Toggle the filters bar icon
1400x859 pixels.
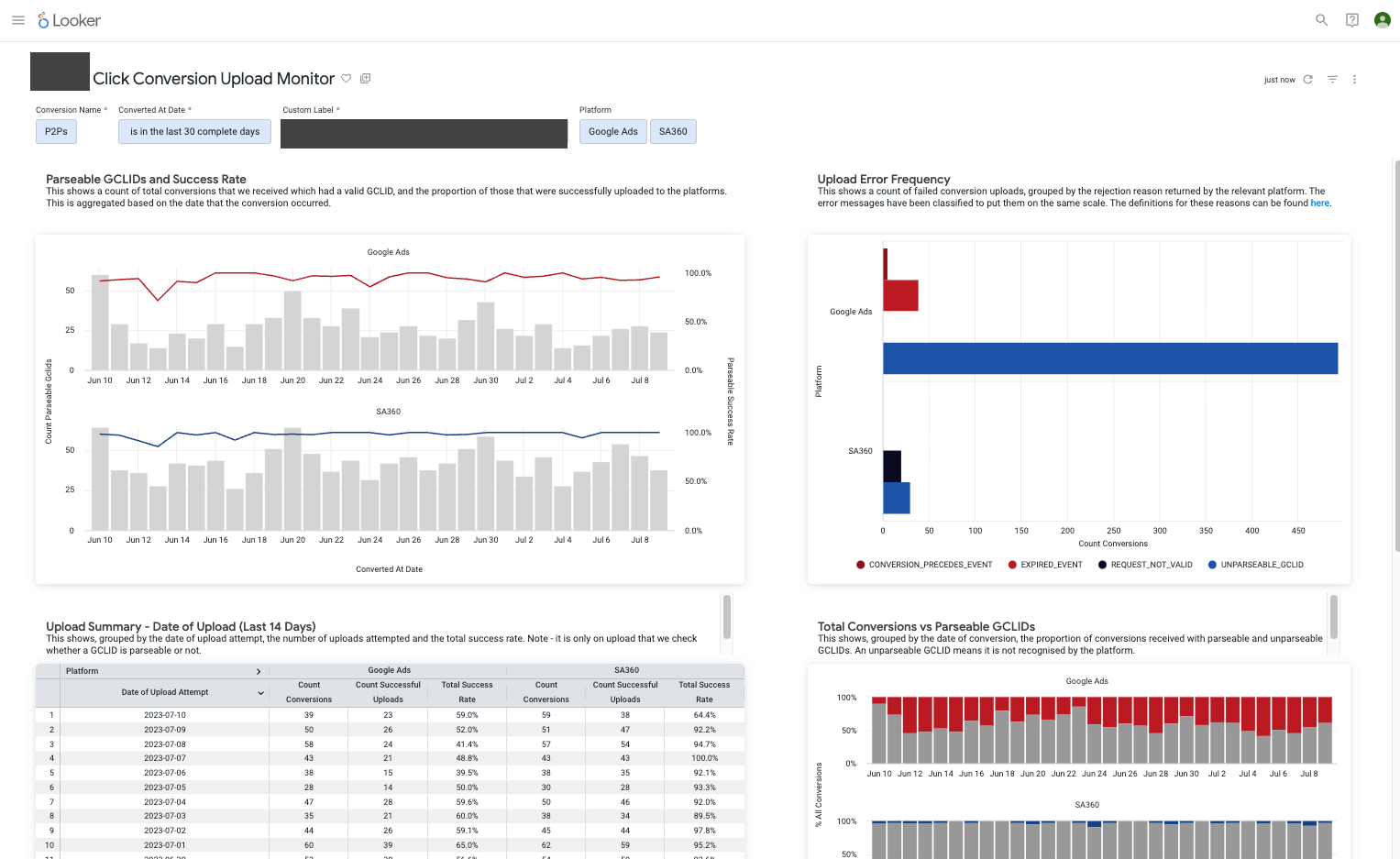(x=1332, y=80)
